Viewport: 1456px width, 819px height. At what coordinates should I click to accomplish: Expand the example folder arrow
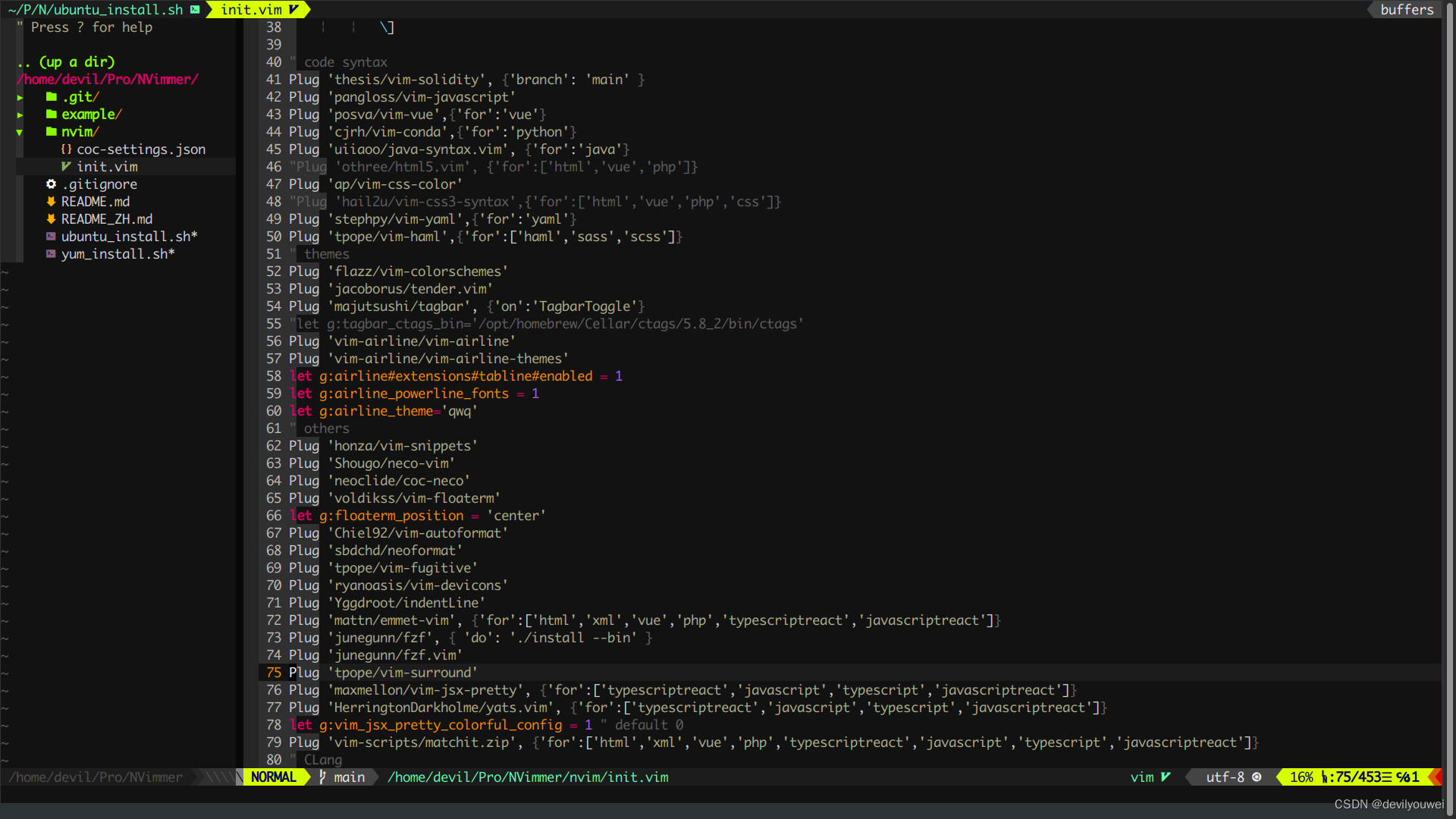(20, 115)
